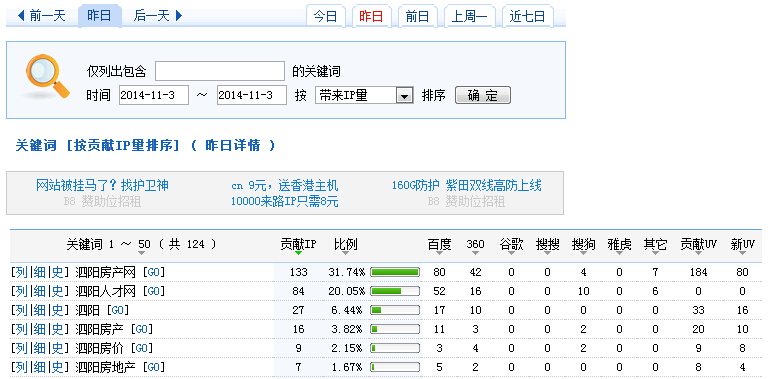Image resolution: width=776 pixels, height=379 pixels.
Task: Click 细 link for 泗阳房地产
Action: coord(40,367)
